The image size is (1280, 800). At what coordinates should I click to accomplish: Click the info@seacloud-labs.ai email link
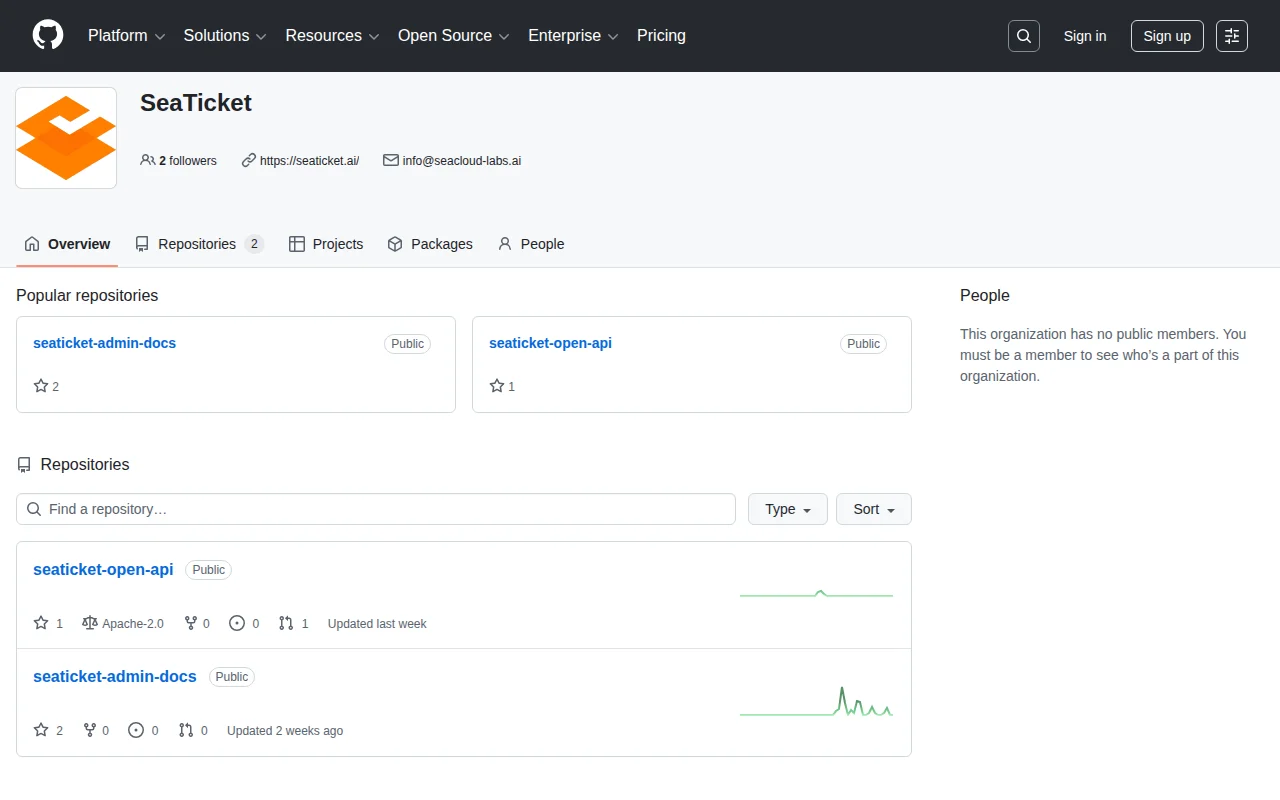(462, 160)
